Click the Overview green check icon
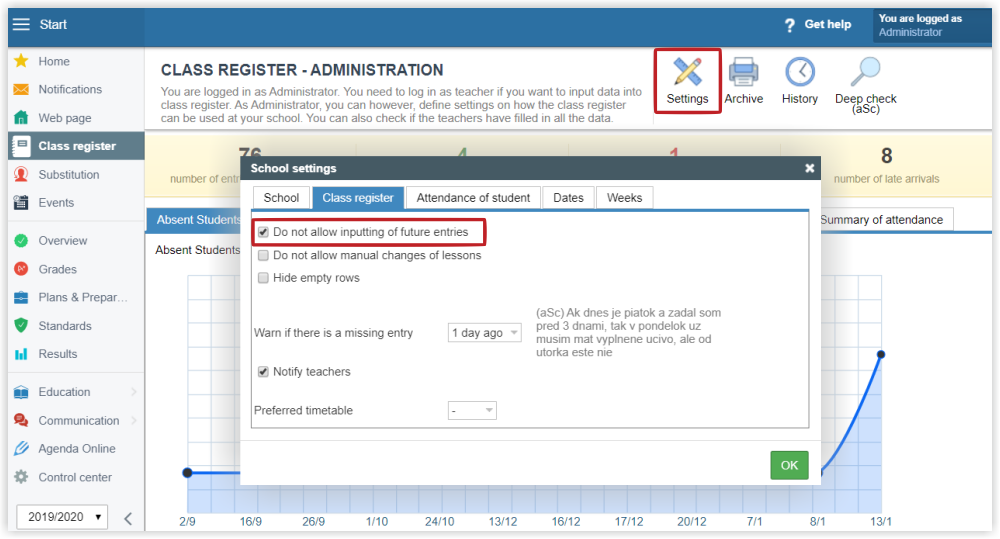This screenshot has width=1000, height=539. click(21, 240)
